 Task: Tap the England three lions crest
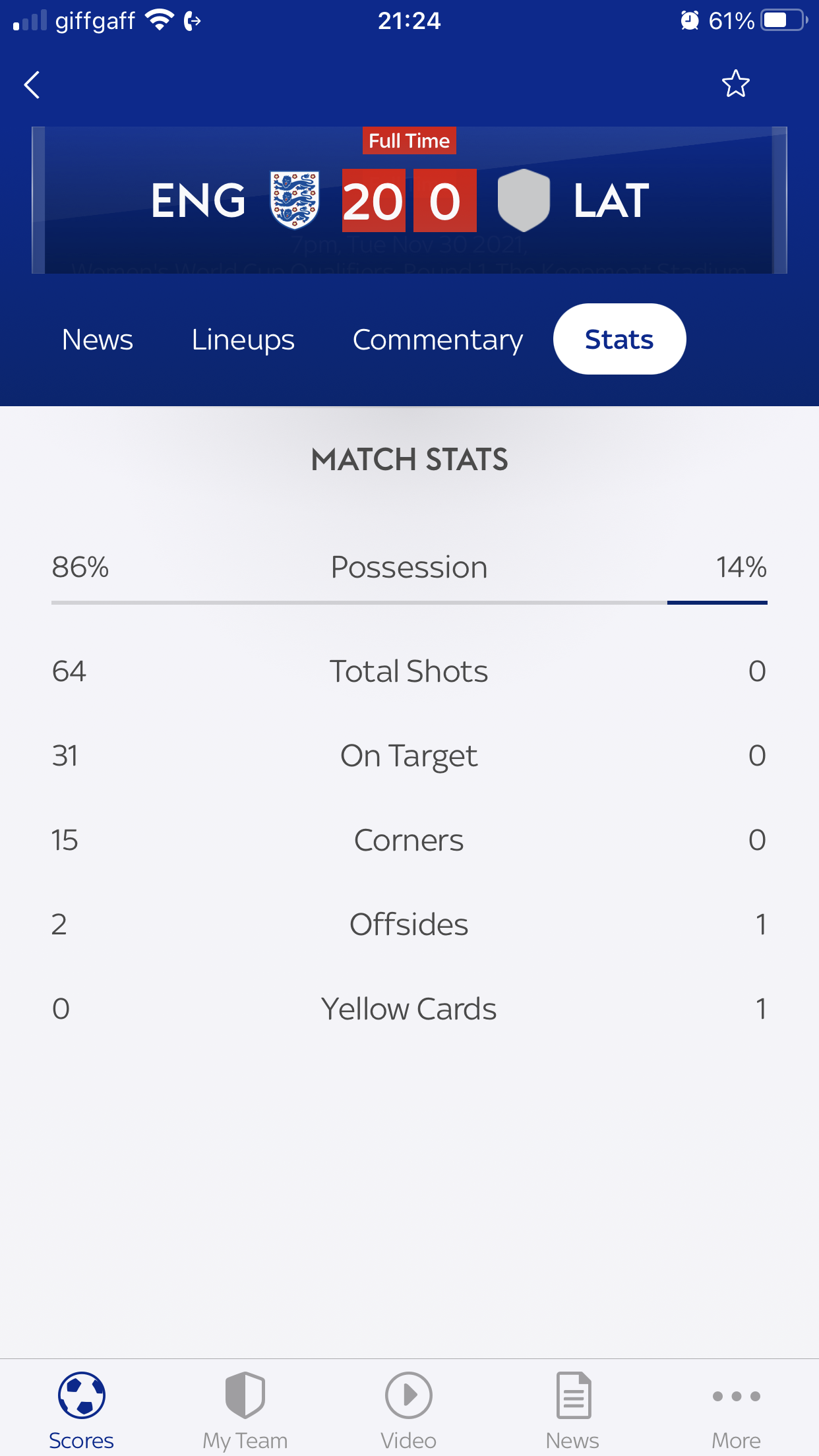[x=295, y=200]
